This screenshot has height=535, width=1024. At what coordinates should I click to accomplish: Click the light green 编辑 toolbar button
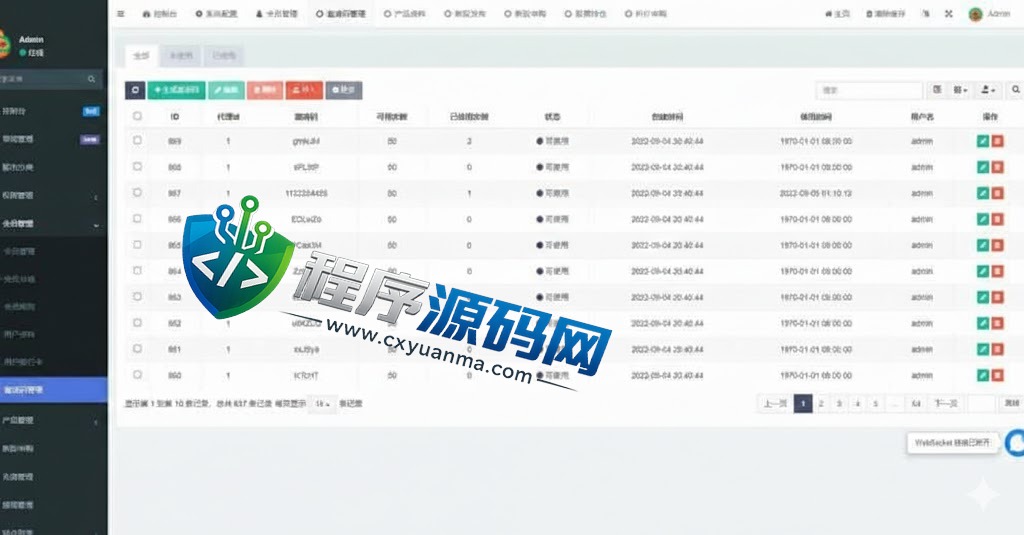tap(227, 90)
